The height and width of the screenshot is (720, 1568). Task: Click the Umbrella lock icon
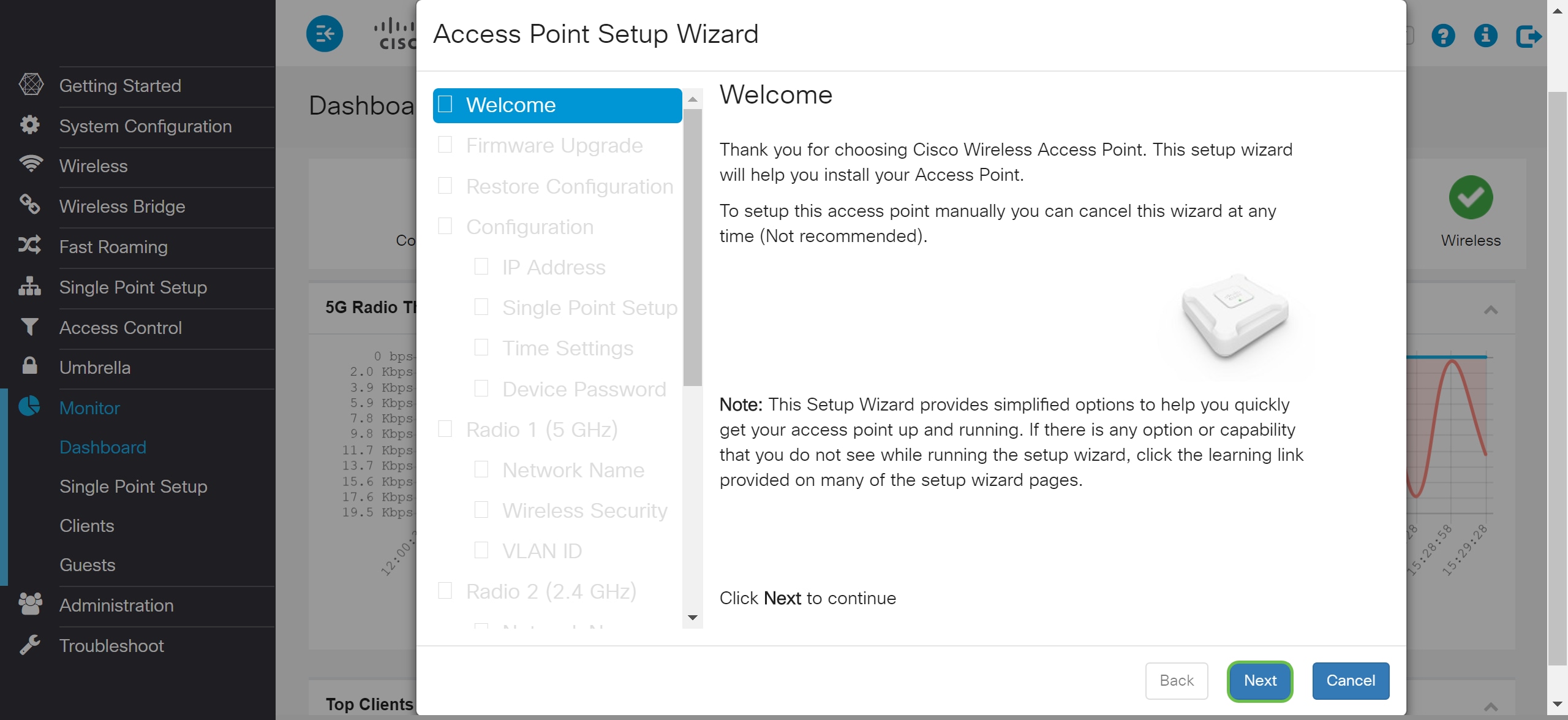[x=29, y=366]
